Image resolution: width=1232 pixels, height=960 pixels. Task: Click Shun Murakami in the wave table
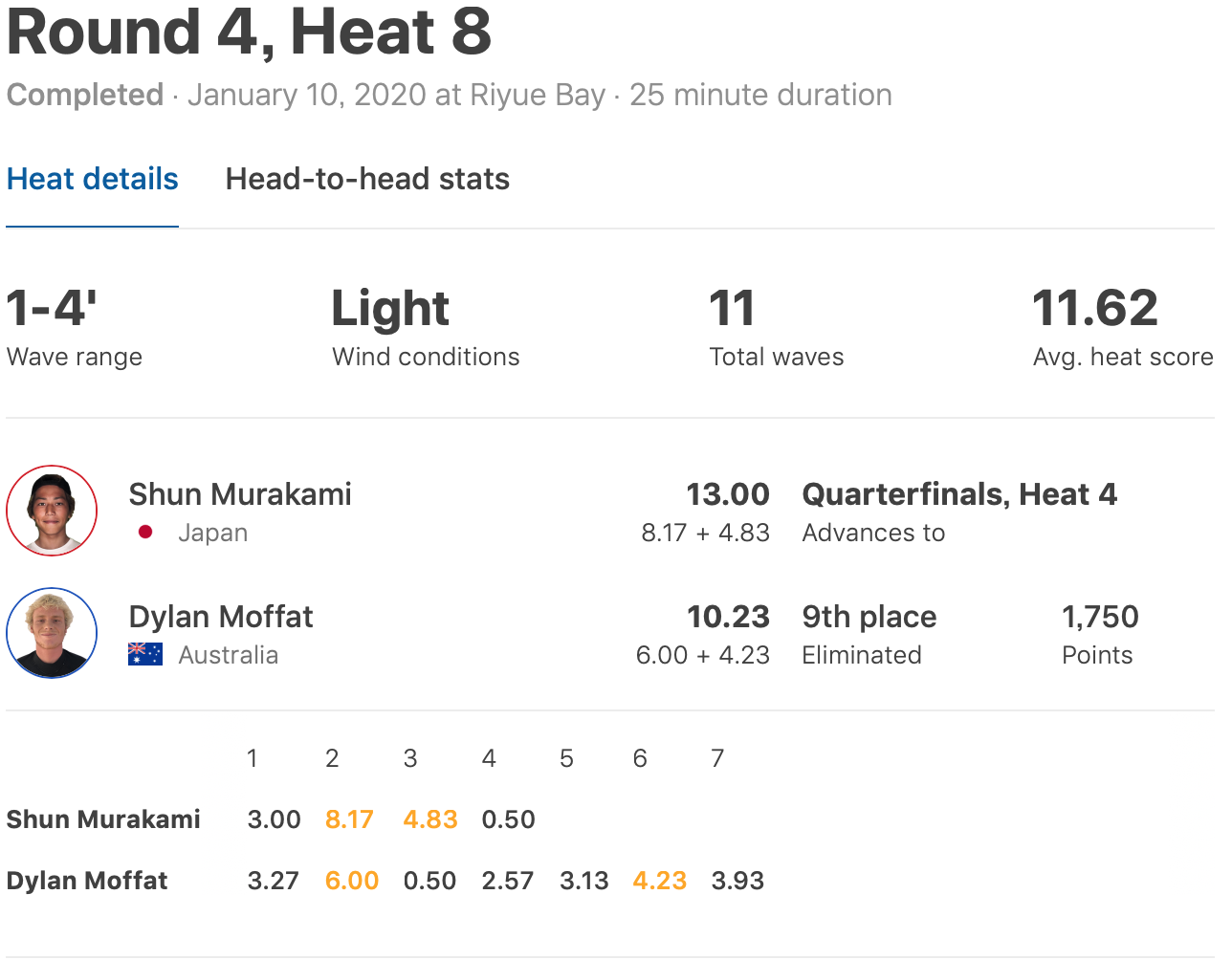tap(103, 819)
